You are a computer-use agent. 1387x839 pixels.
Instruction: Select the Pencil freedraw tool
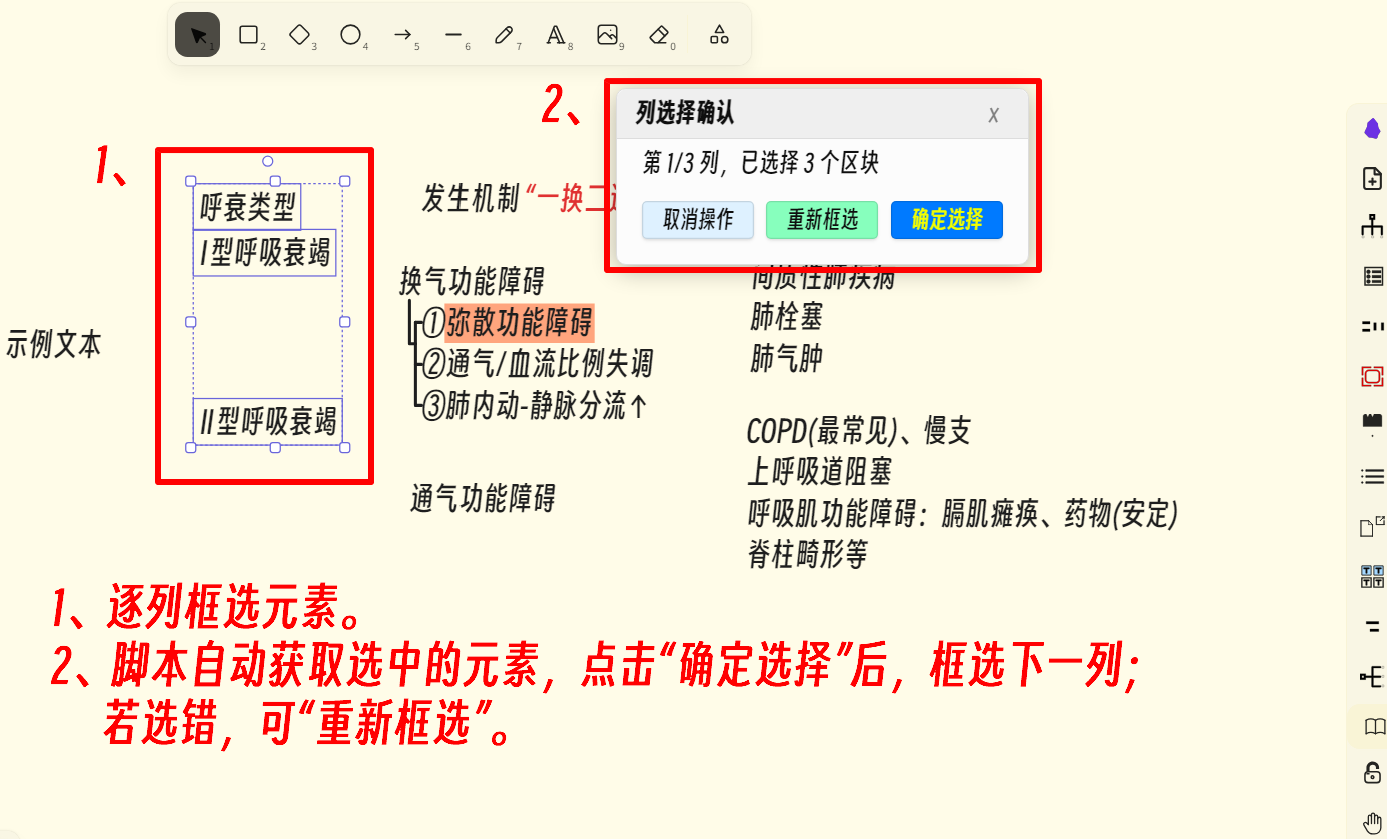(504, 35)
